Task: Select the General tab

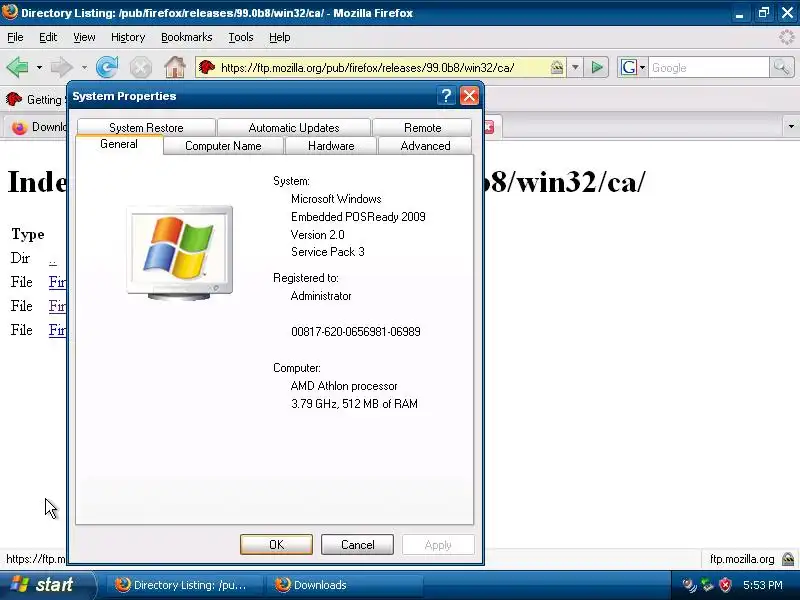Action: 119,144
